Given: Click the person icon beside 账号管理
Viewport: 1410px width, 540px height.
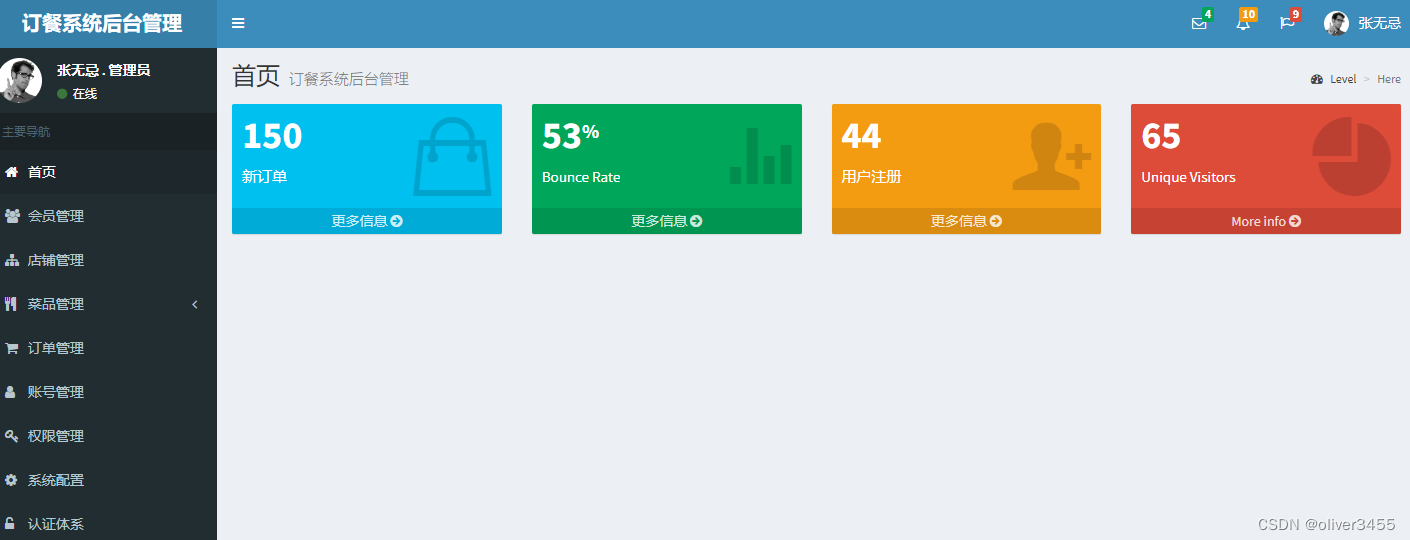Looking at the screenshot, I should (x=10, y=392).
